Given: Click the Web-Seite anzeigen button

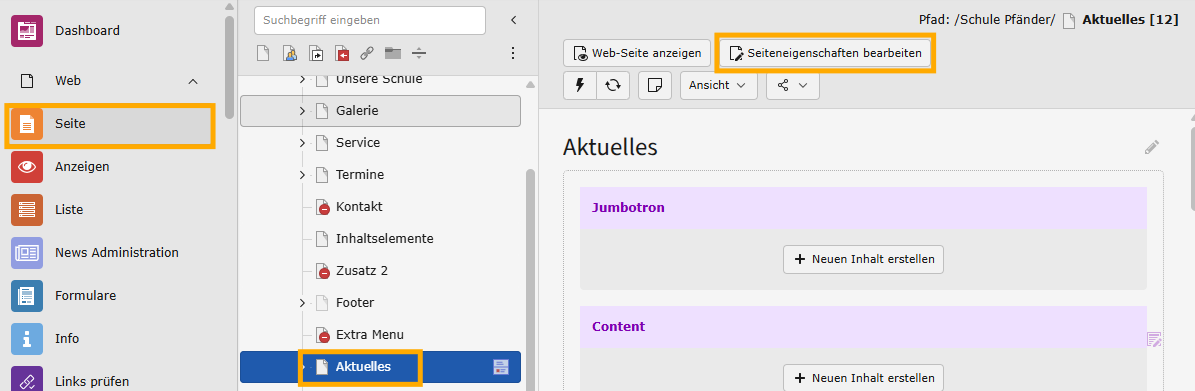Looking at the screenshot, I should [x=637, y=53].
